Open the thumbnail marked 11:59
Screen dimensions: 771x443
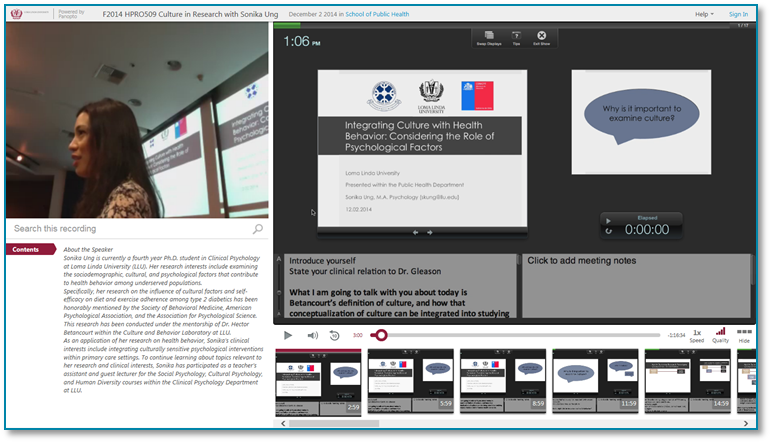point(595,381)
